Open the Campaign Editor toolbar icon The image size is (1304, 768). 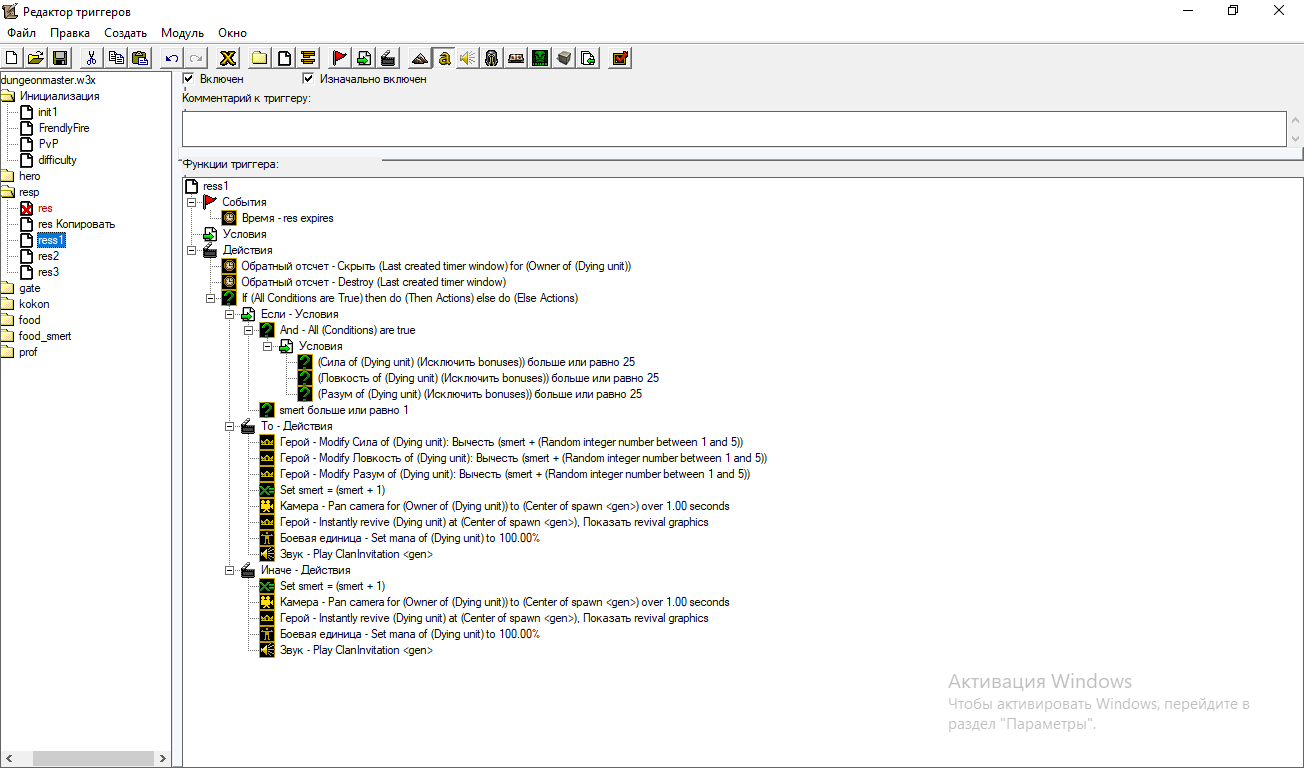[516, 58]
